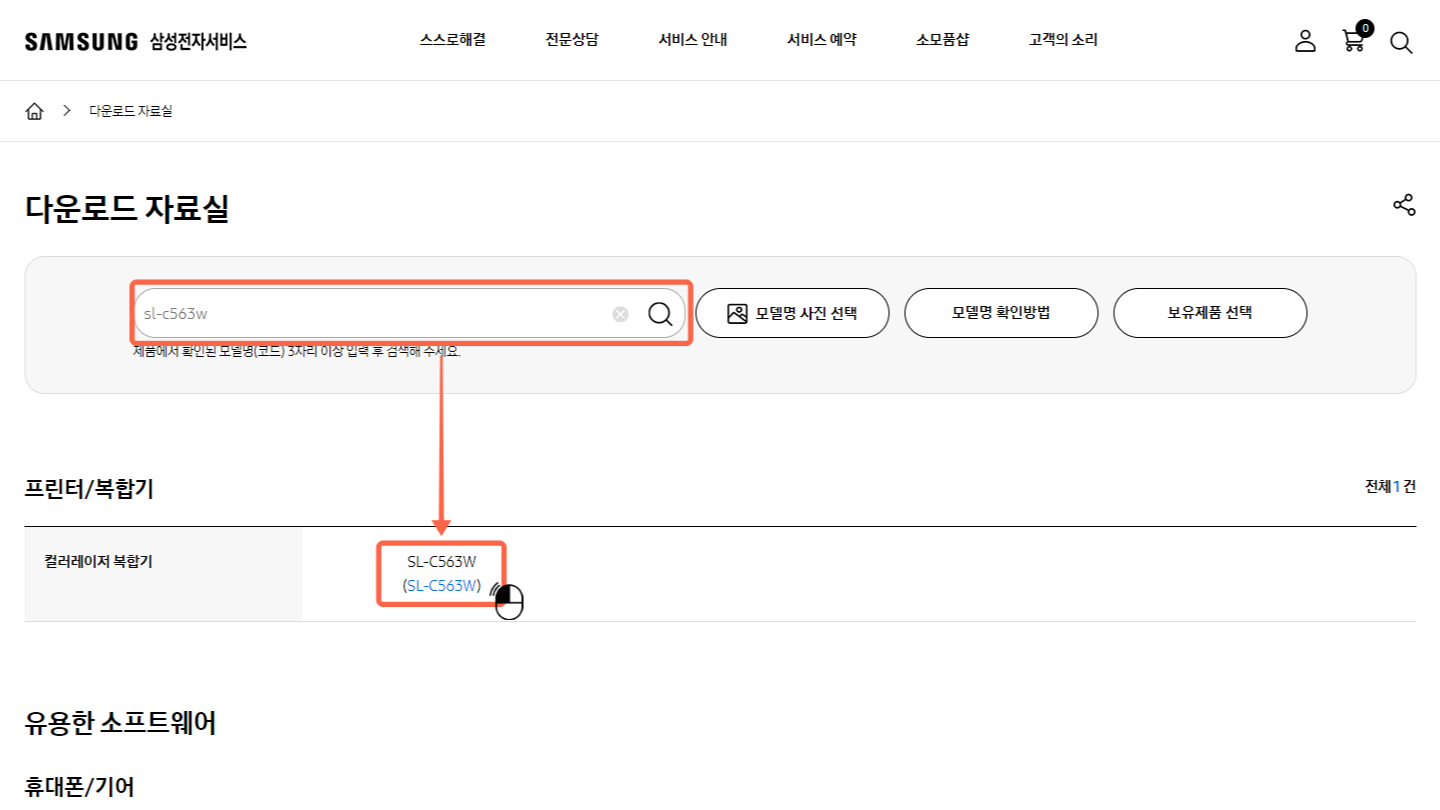Open the user account icon
The height and width of the screenshot is (810, 1440).
click(x=1305, y=41)
